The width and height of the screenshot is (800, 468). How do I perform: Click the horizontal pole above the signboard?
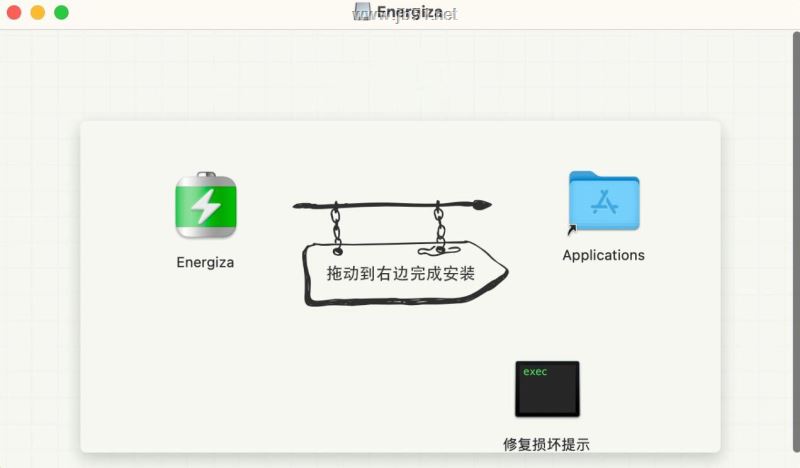point(392,205)
